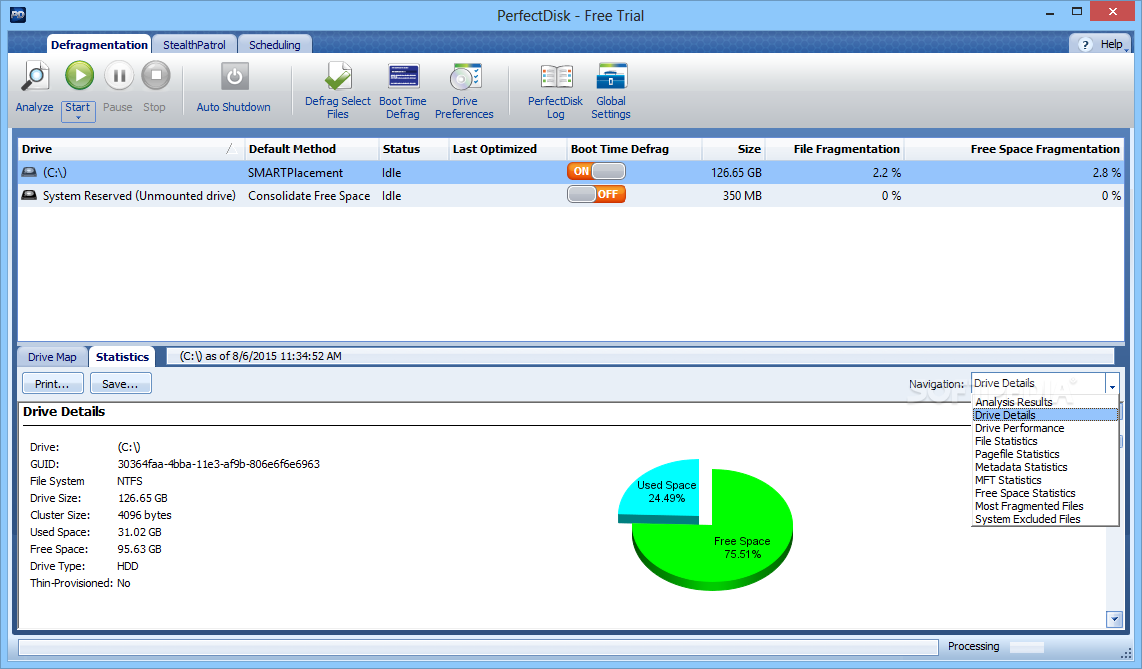The image size is (1142, 669).
Task: Click the System Reserved drive icon
Action: [29, 195]
